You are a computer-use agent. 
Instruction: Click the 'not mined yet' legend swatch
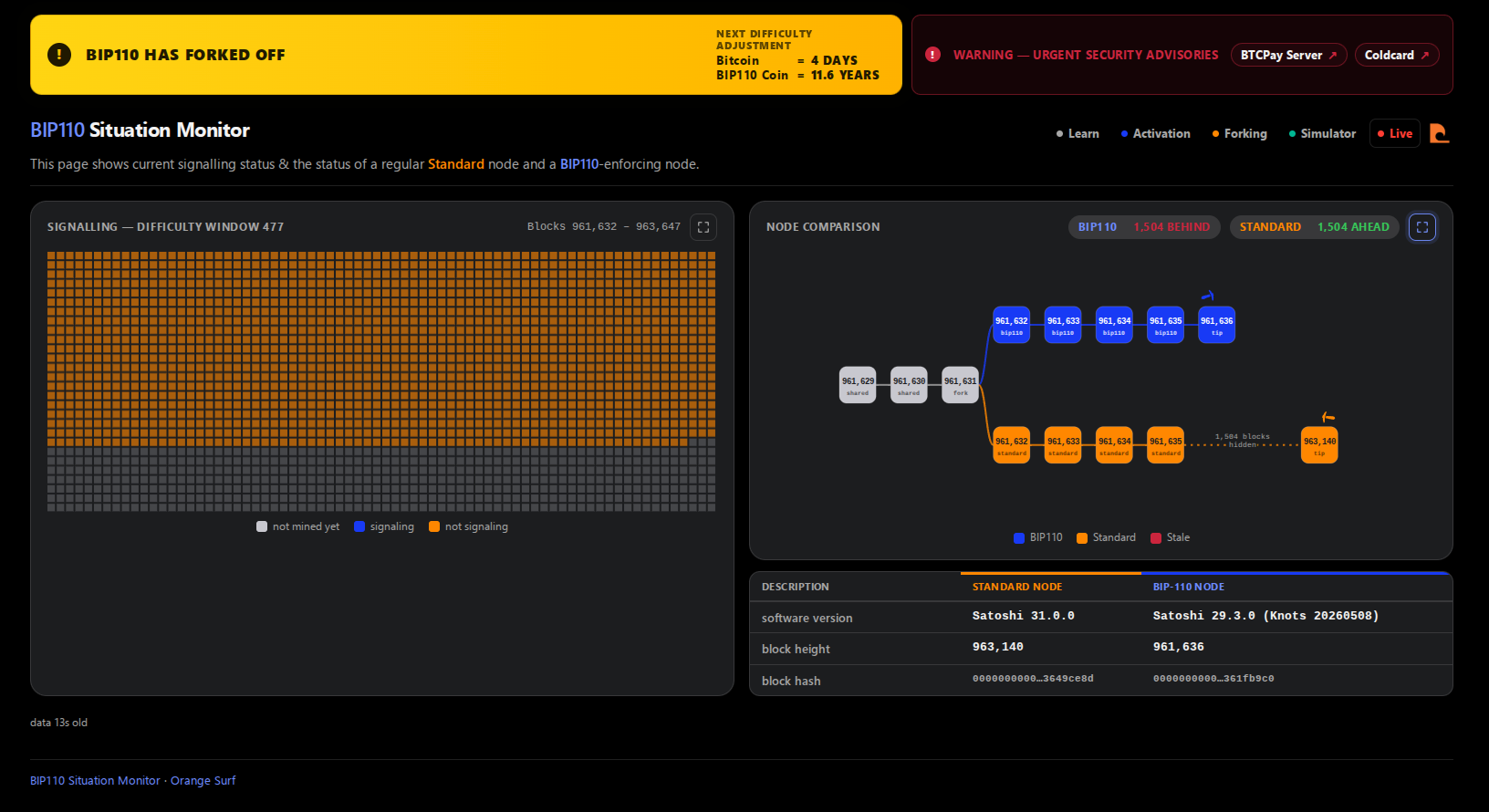click(x=262, y=526)
